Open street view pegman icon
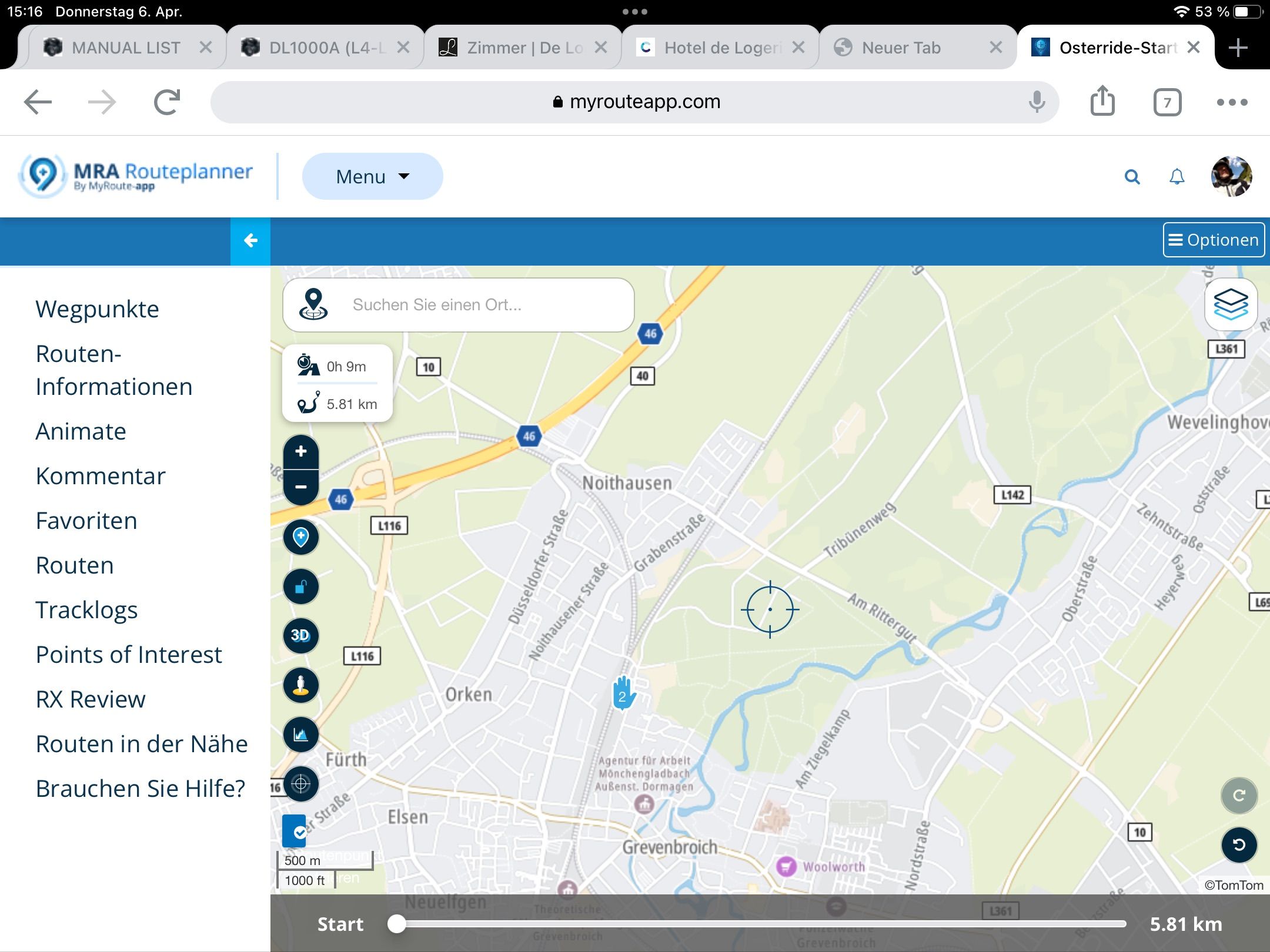The height and width of the screenshot is (952, 1270). 301,685
